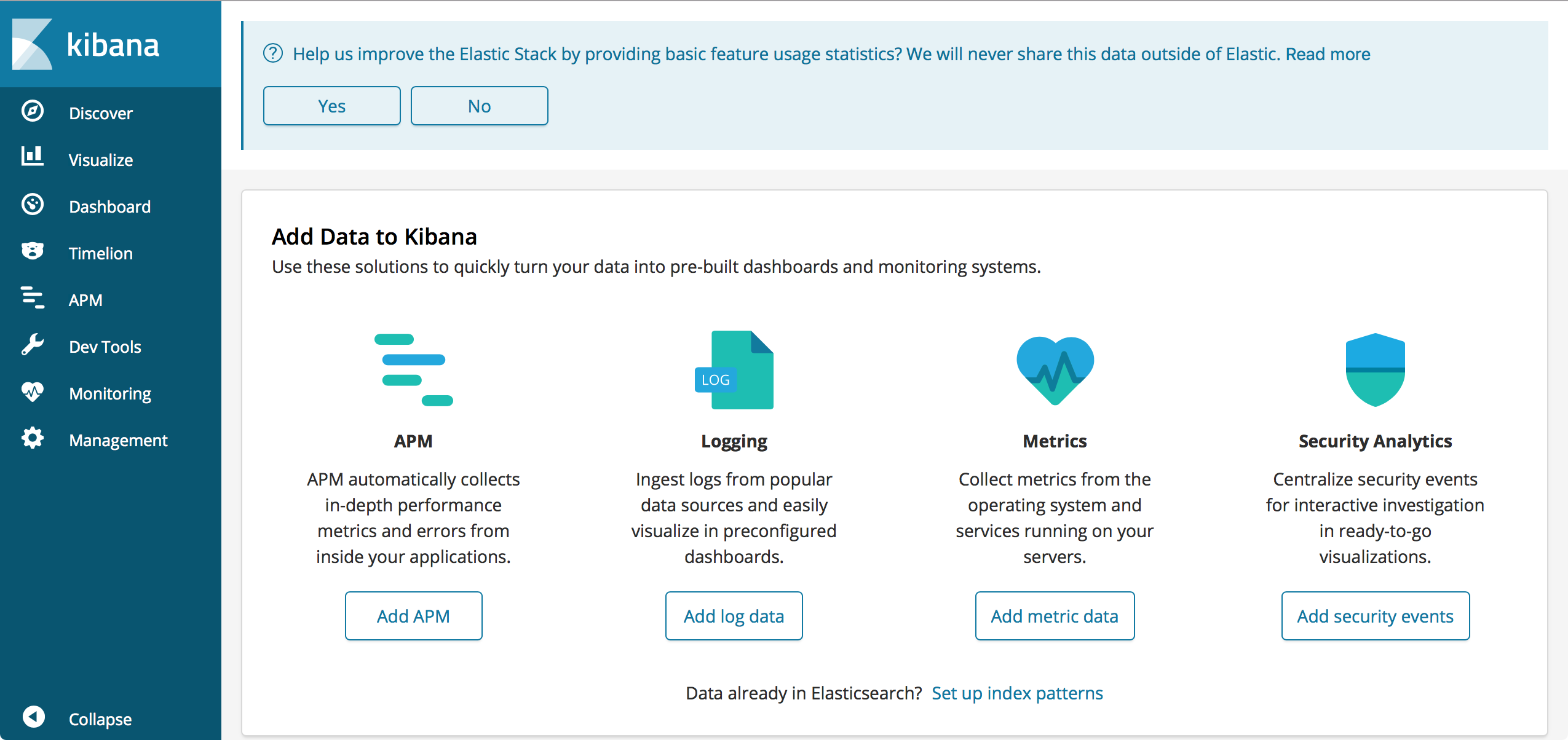Click the Management gear icon
This screenshot has width=1568, height=740.
click(33, 438)
